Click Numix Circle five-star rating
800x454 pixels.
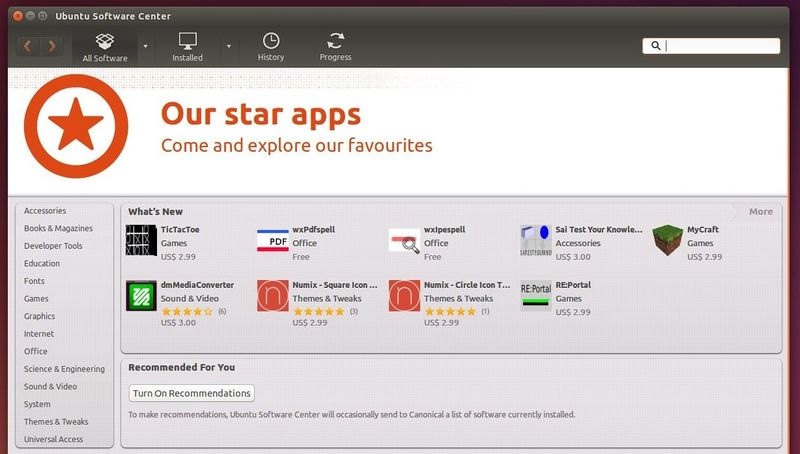pyautogui.click(x=450, y=311)
